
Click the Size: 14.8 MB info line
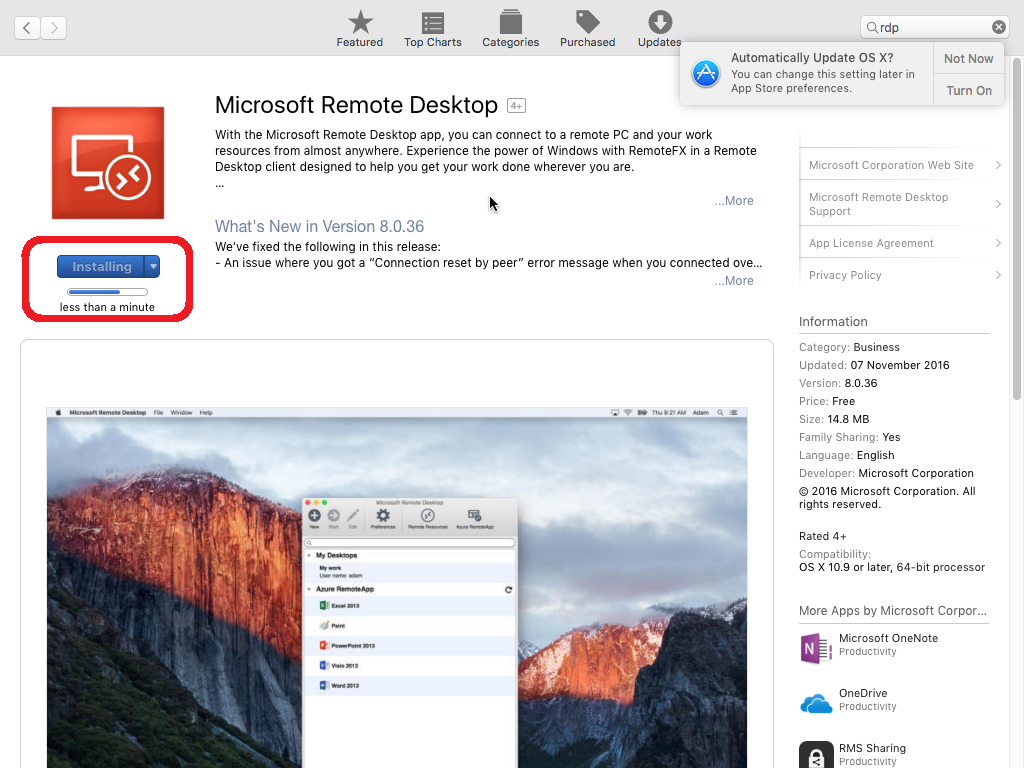coord(834,419)
